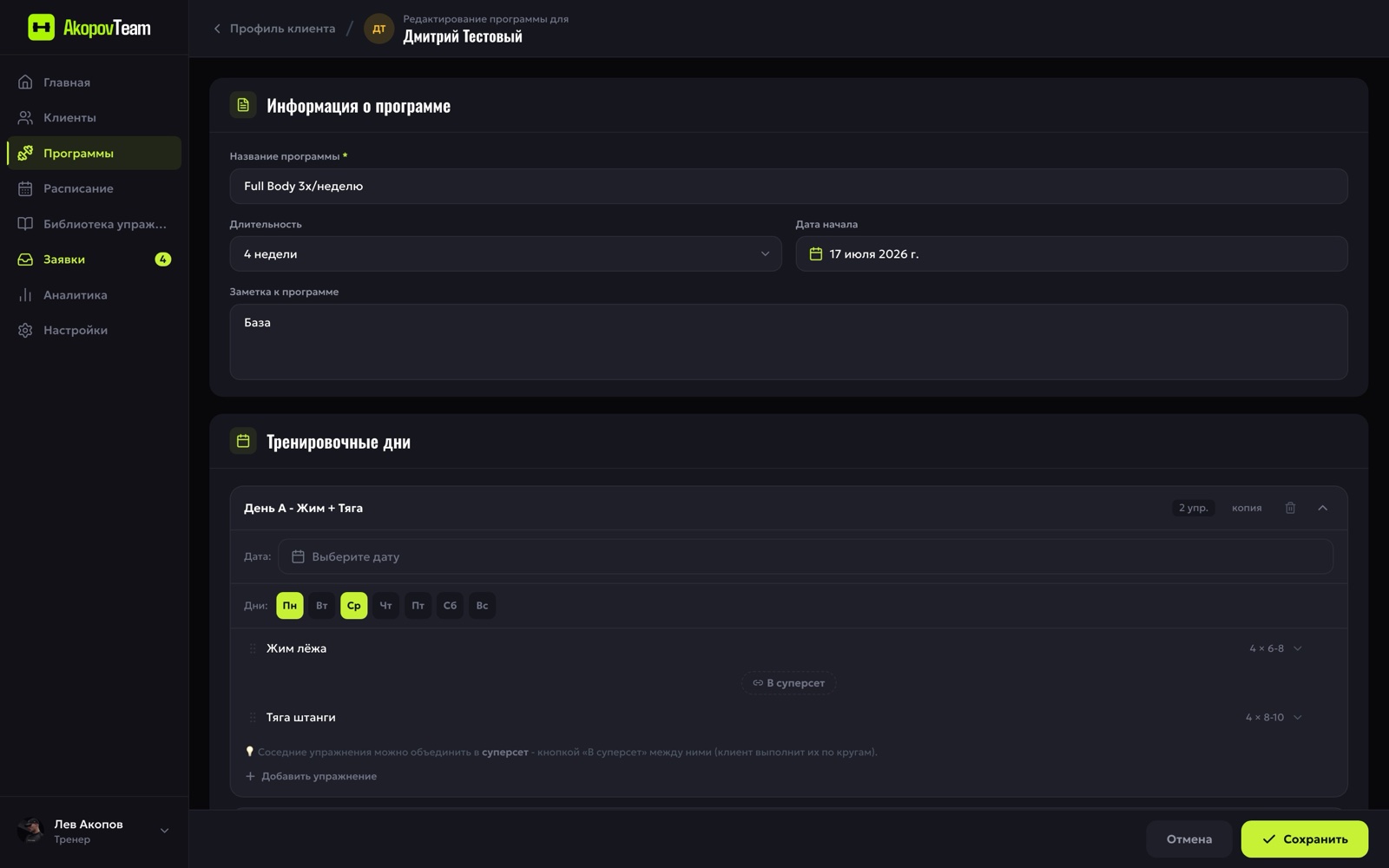Viewport: 1389px width, 868px height.
Task: Enable Сб training day
Action: click(x=450, y=606)
